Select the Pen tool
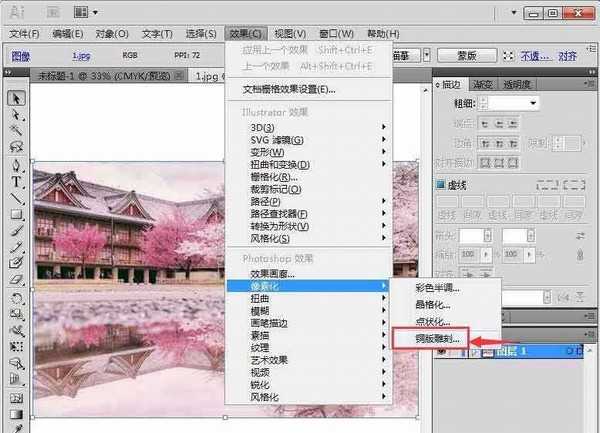This screenshot has width=600, height=433. pos(16,165)
